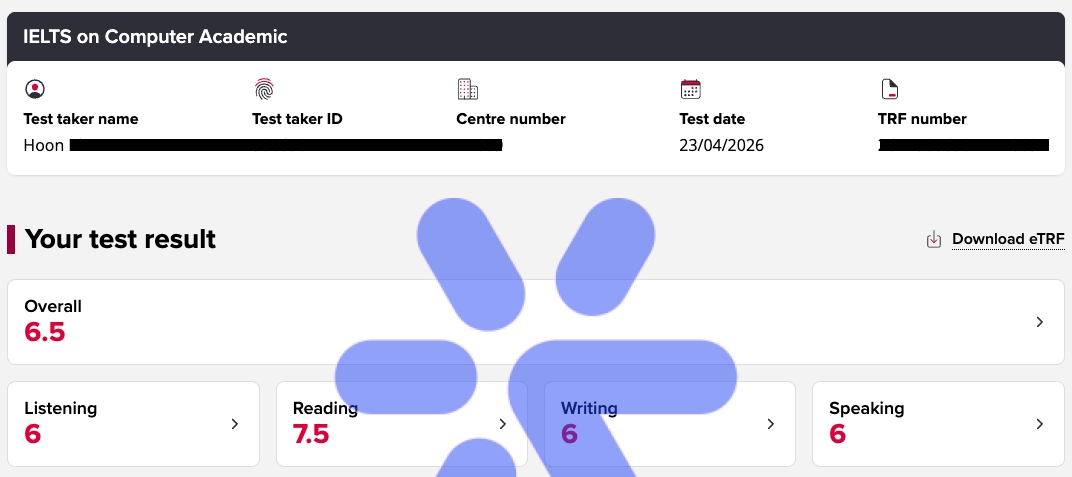Click the Reading 7.5 score value
The image size is (1072, 477).
point(311,435)
